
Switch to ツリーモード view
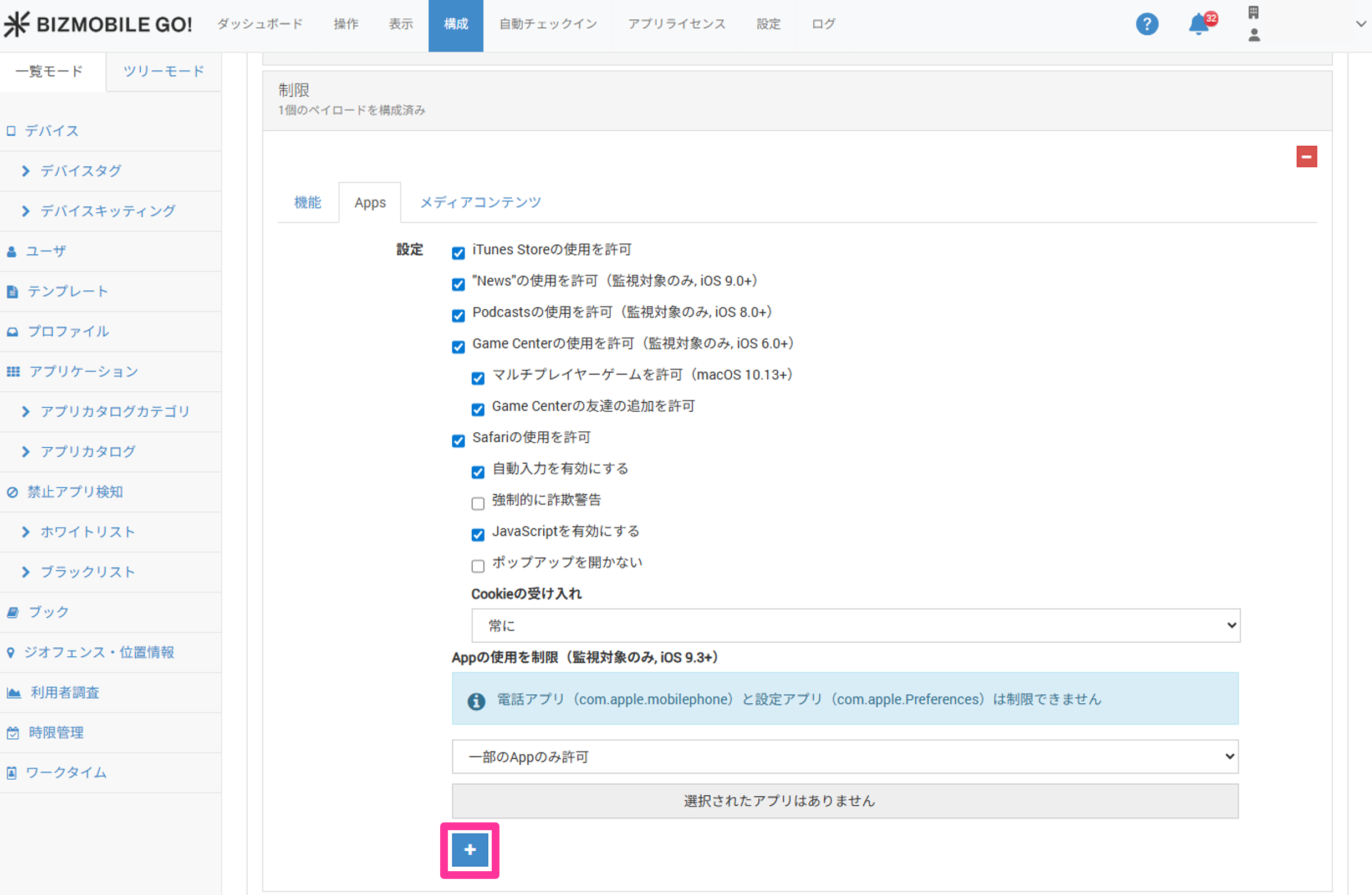(x=164, y=71)
